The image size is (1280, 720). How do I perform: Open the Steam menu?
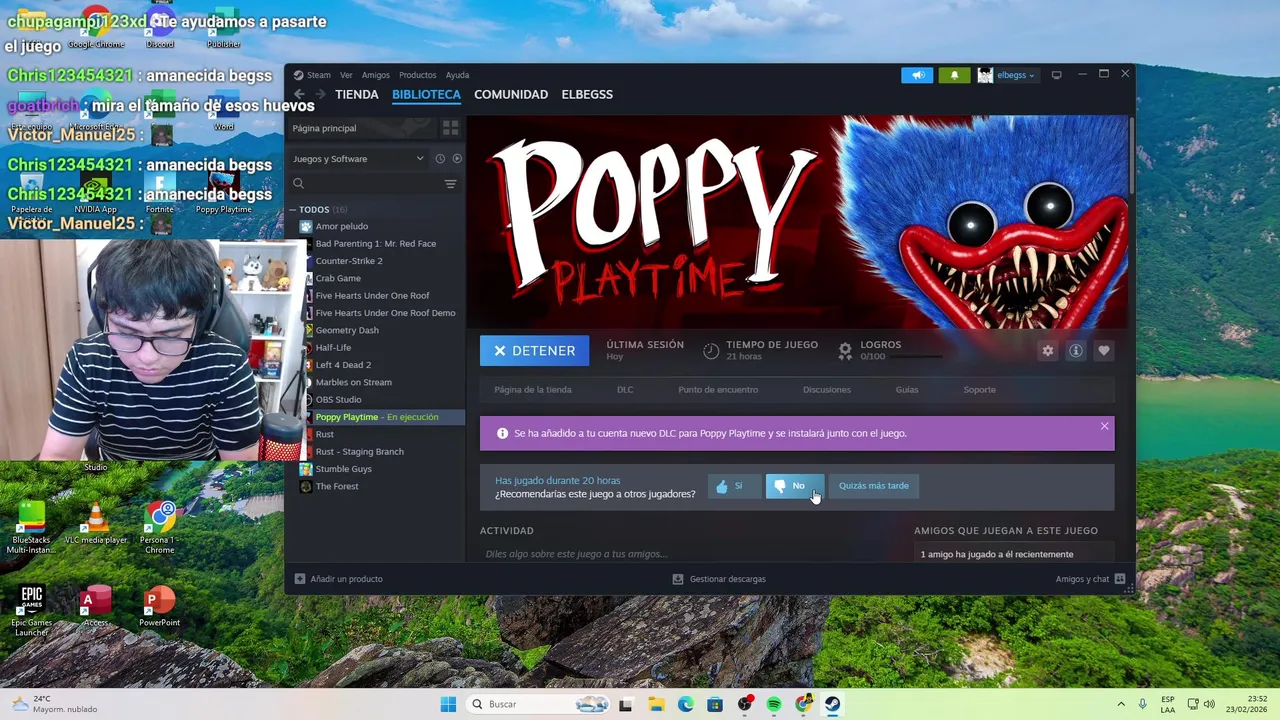(312, 75)
